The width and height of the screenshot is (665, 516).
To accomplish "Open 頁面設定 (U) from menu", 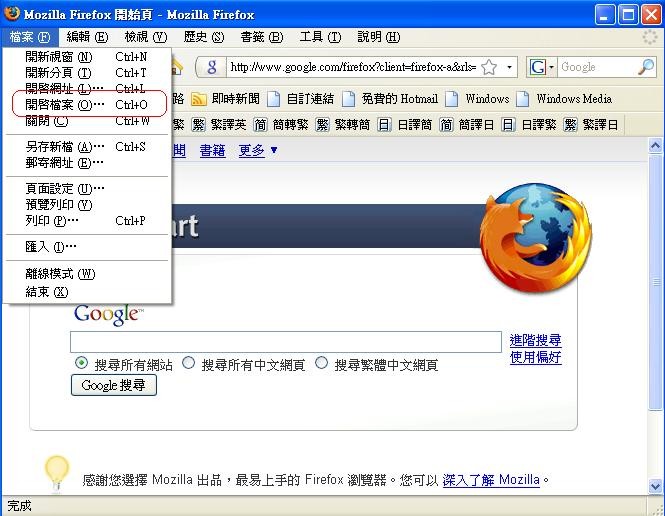I will [x=87, y=188].
